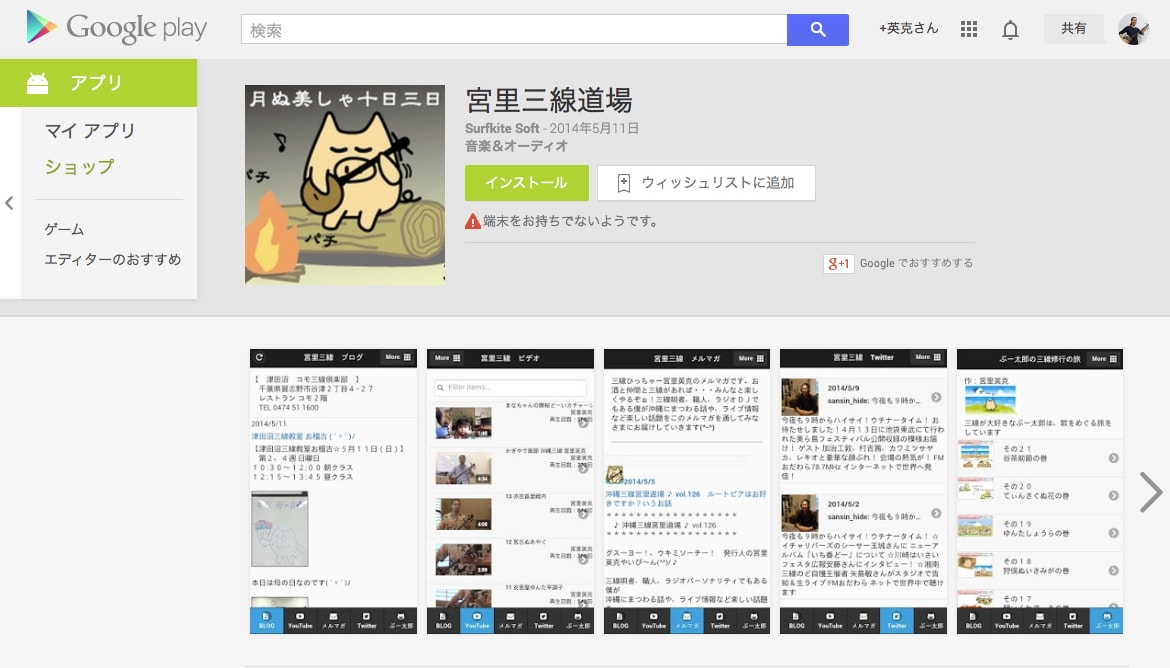Click the 宮里三線道場 app icon image
1170x668 pixels.
(345, 184)
